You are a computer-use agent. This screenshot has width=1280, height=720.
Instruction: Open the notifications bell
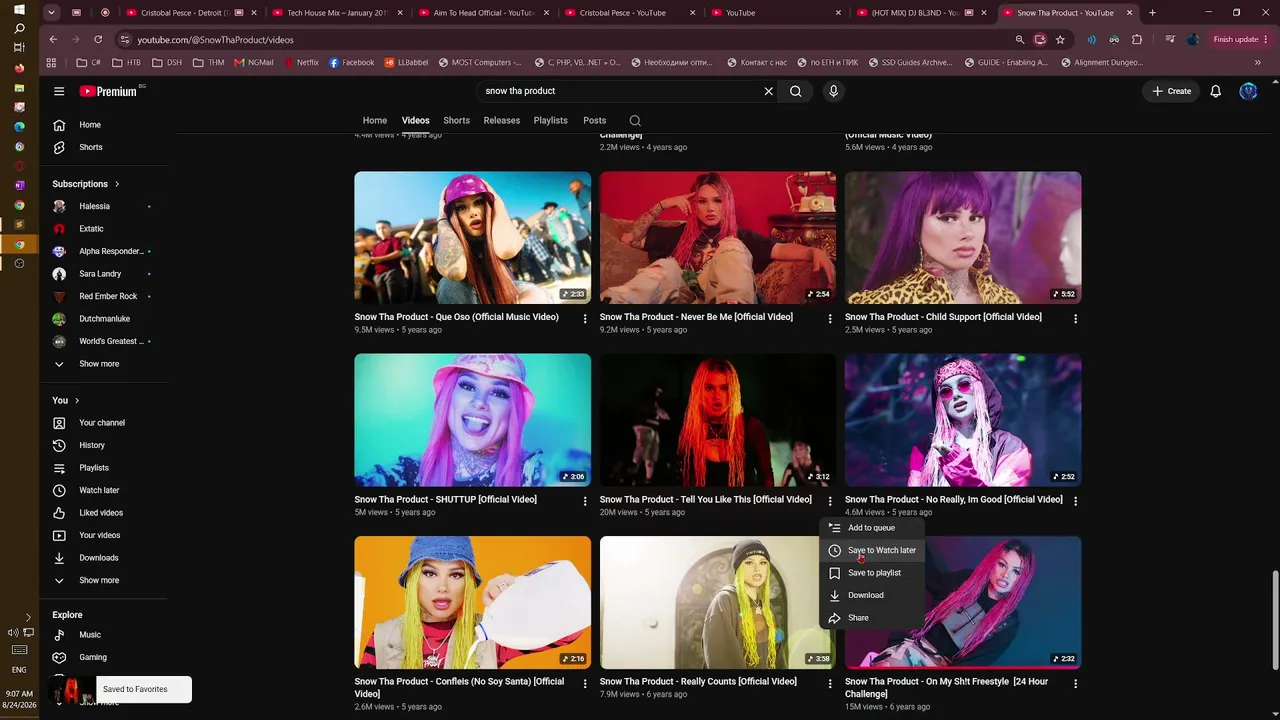[x=1216, y=91]
